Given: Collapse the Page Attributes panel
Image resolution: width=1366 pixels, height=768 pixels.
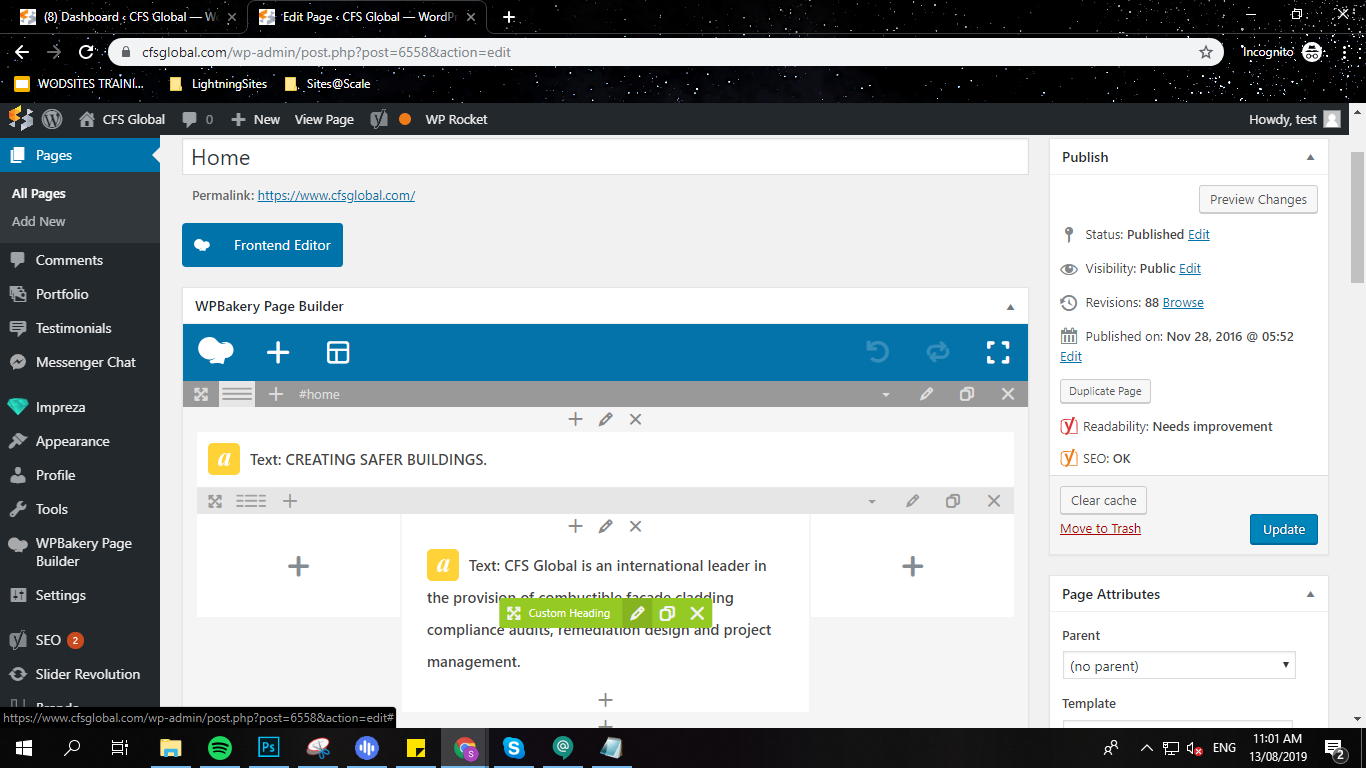Looking at the screenshot, I should [1310, 594].
